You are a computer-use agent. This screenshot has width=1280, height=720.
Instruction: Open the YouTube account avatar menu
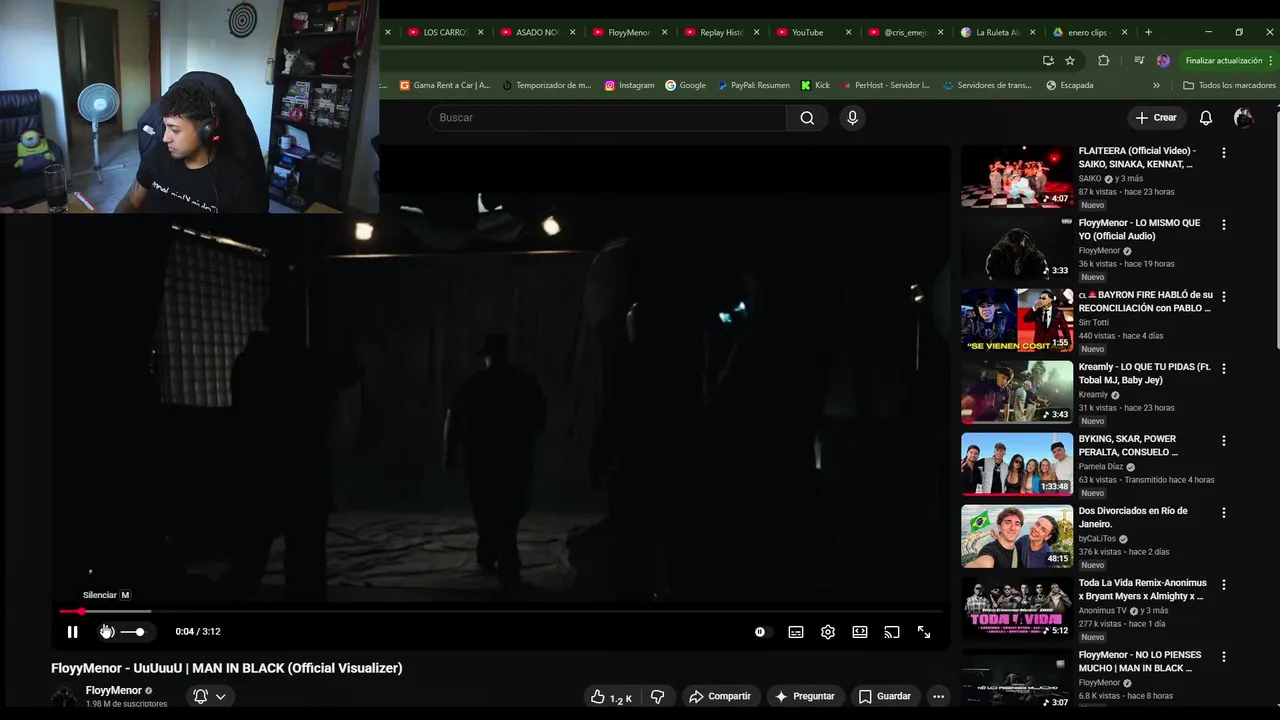tap(1243, 118)
